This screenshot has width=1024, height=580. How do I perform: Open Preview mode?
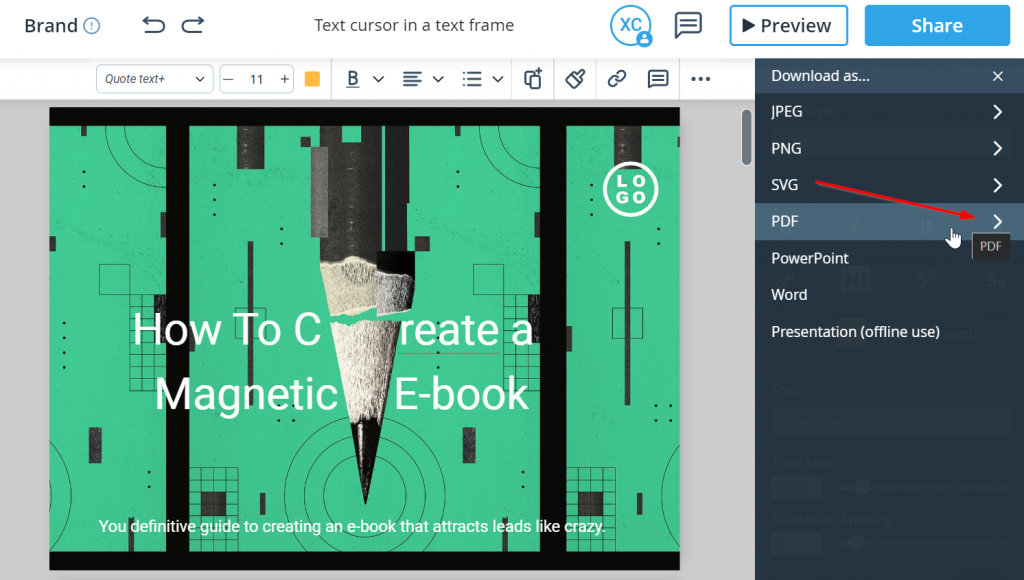click(x=788, y=25)
